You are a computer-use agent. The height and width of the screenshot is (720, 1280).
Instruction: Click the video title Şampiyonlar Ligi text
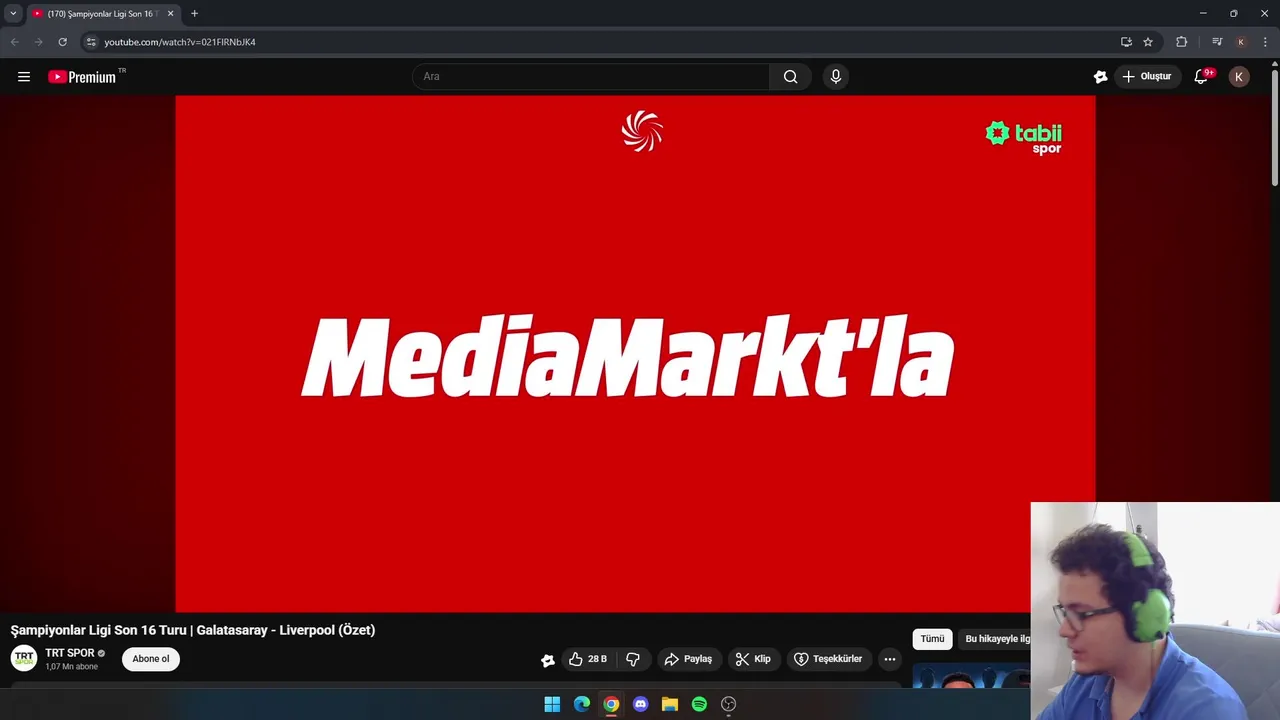point(193,630)
